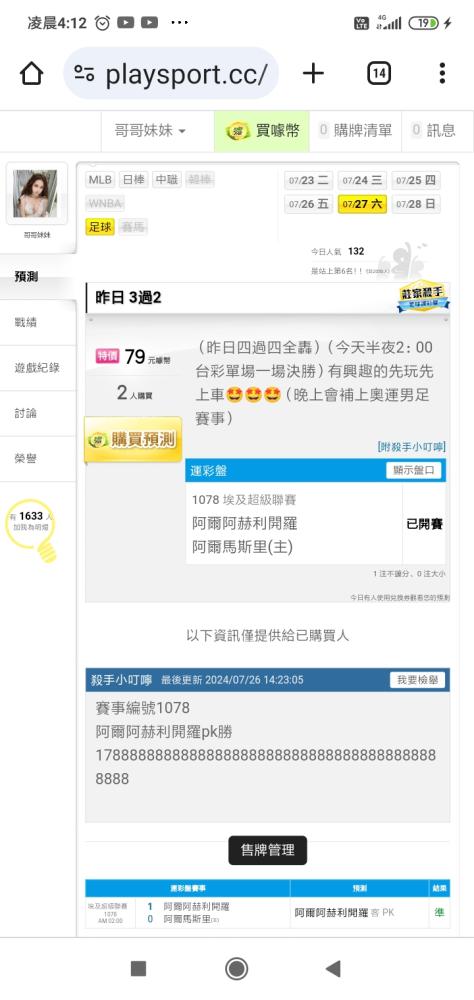Switch to the 遊戲紀錄 sidebar tab

tap(38, 368)
